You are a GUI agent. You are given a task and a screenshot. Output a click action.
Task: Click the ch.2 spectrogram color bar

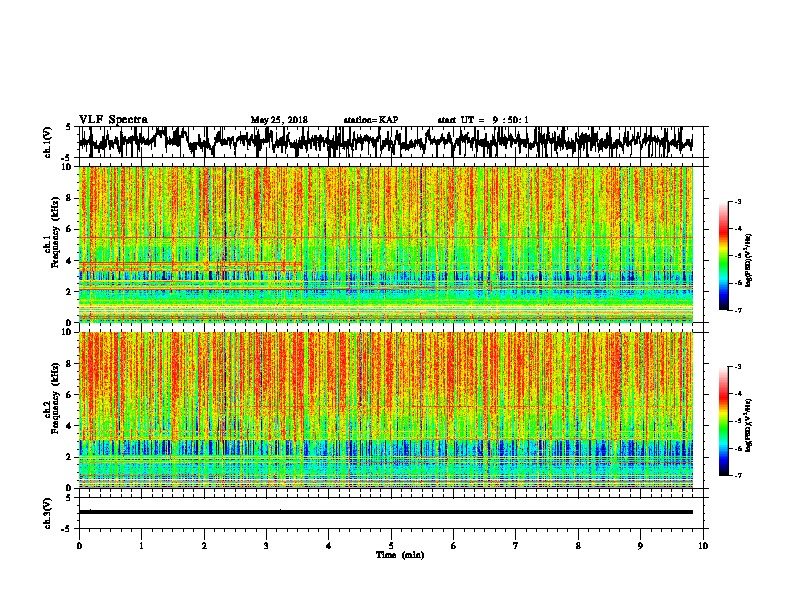724,421
